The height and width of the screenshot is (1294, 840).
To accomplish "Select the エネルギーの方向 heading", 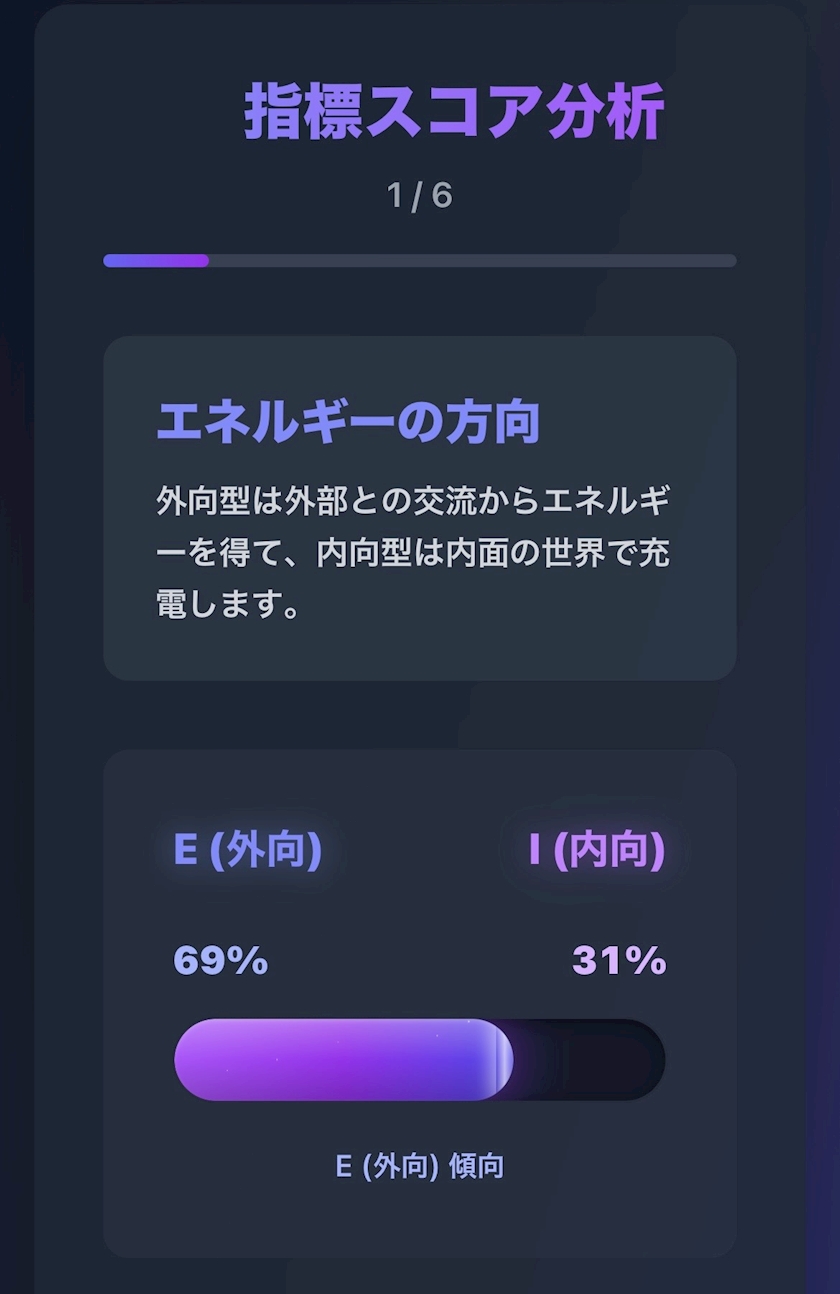I will pos(348,422).
